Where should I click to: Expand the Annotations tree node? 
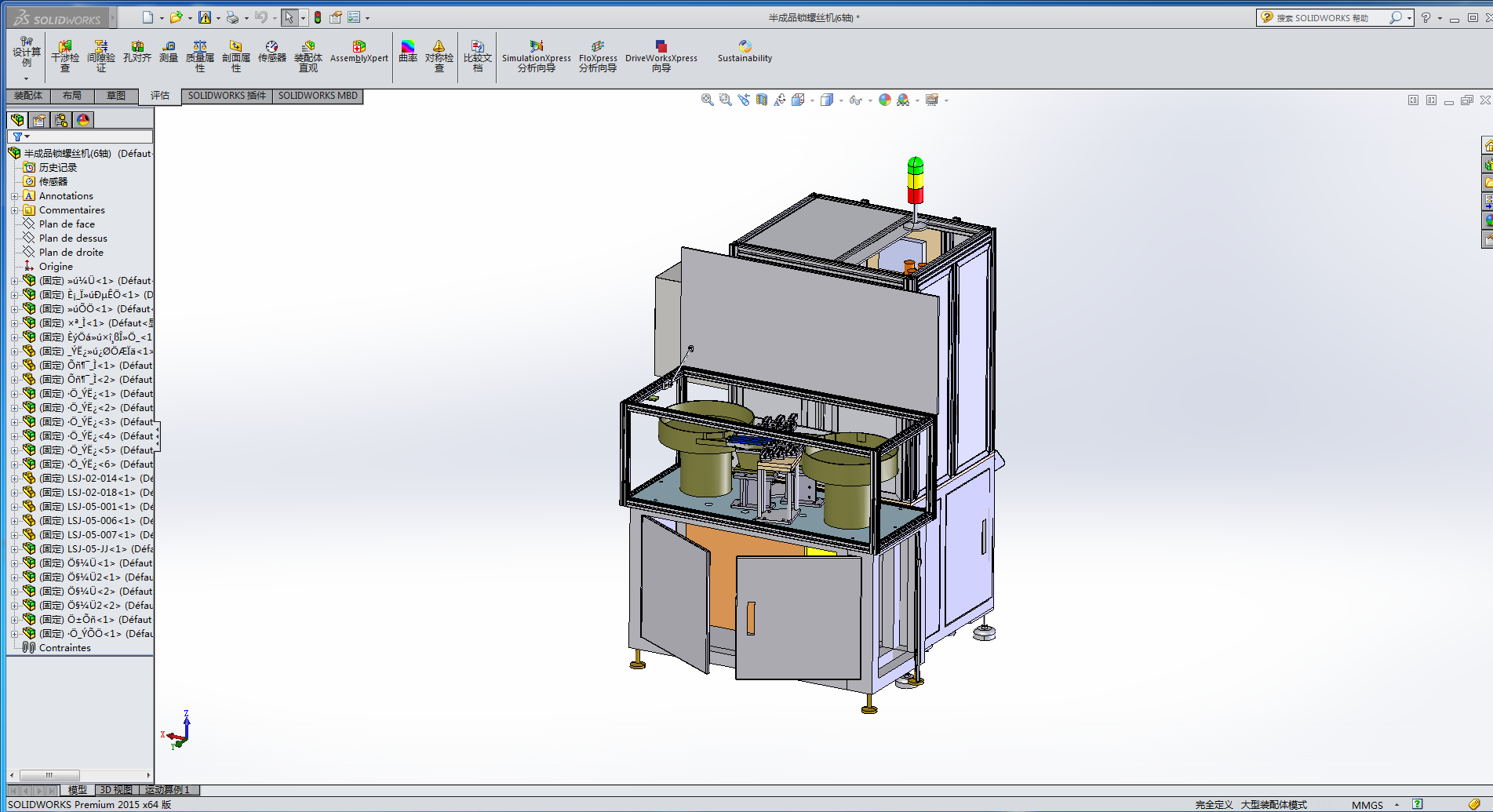(x=14, y=196)
